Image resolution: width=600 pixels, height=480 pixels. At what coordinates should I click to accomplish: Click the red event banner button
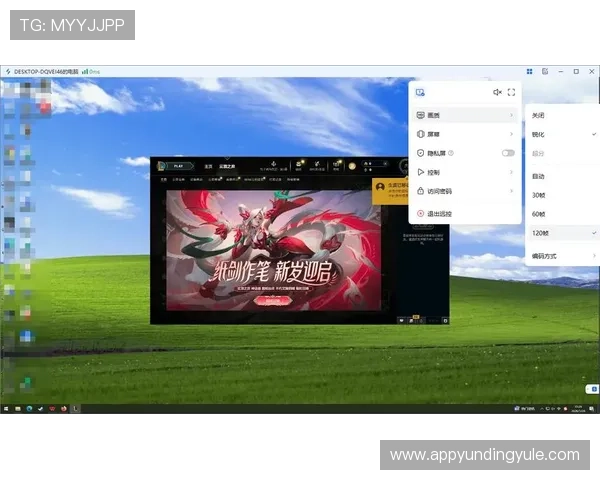click(266, 299)
